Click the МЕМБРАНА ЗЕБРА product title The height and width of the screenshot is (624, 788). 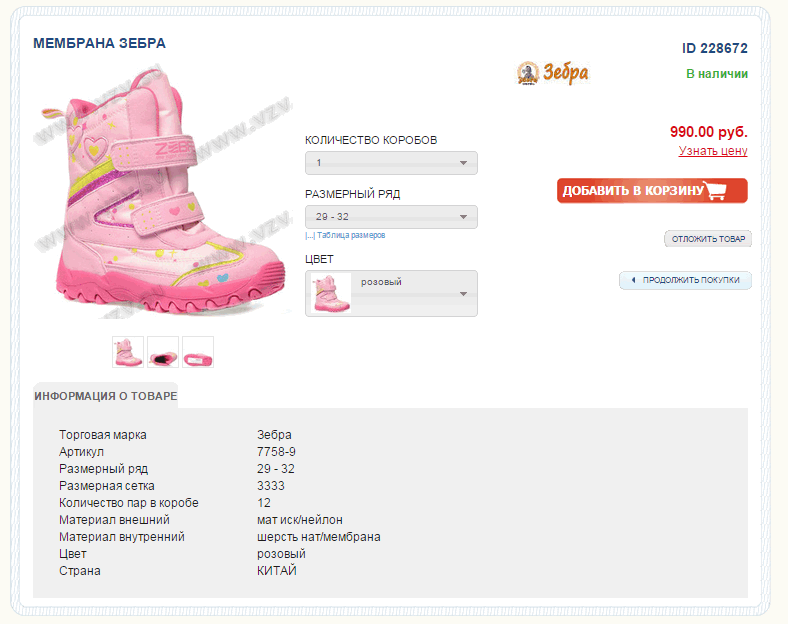(x=100, y=43)
